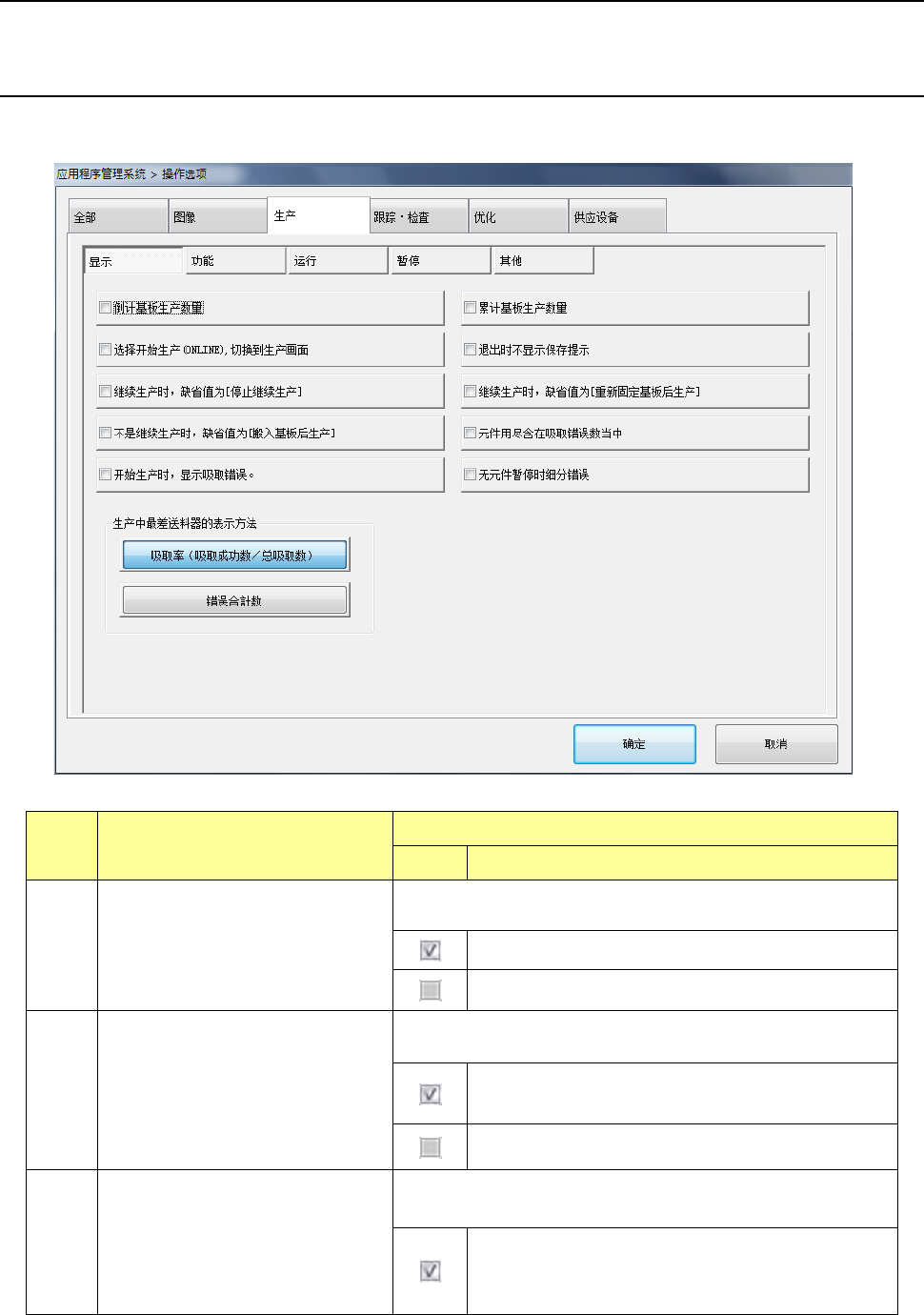Switch to the 暂停 sub-tab
This screenshot has width=924, height=1315.
point(441,260)
